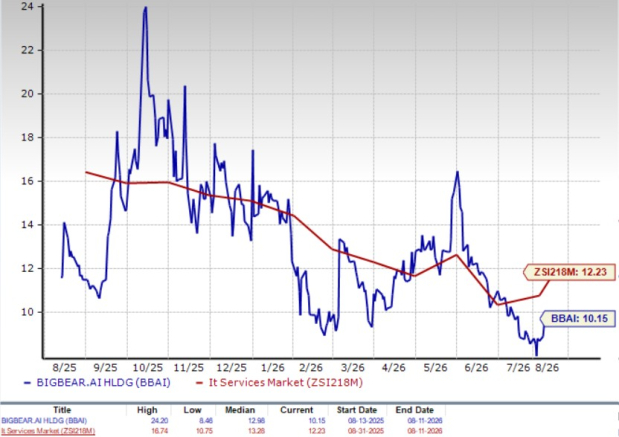Click the BIGBEAR.AI HLDG (BBAI) legend entry

pyautogui.click(x=97, y=383)
